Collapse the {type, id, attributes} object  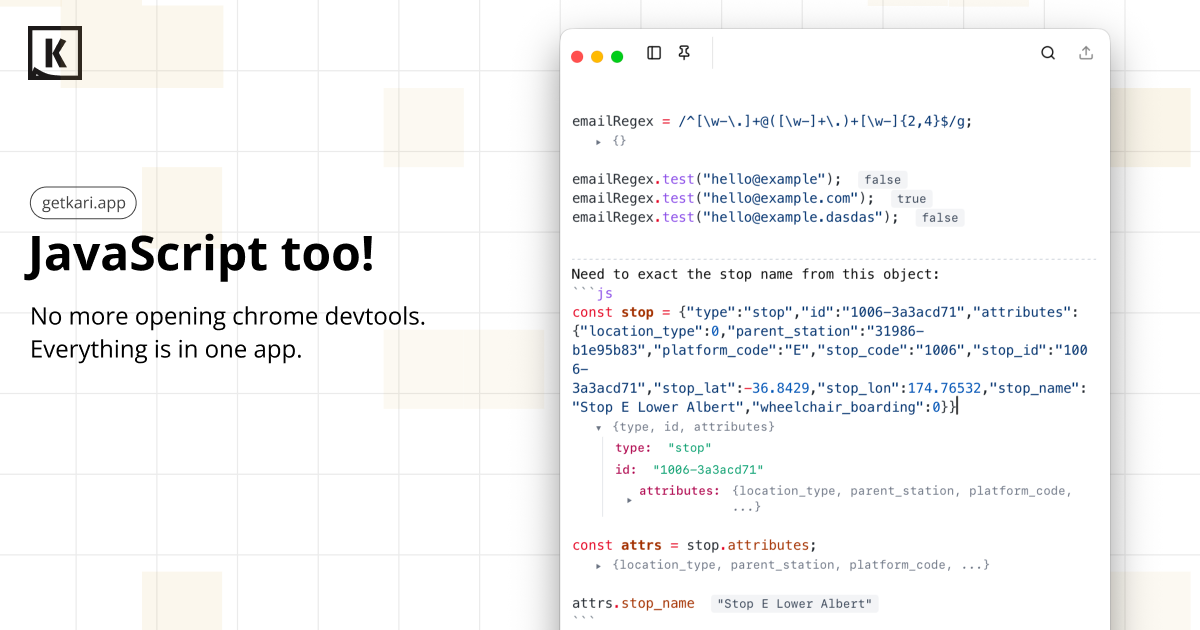pos(598,427)
